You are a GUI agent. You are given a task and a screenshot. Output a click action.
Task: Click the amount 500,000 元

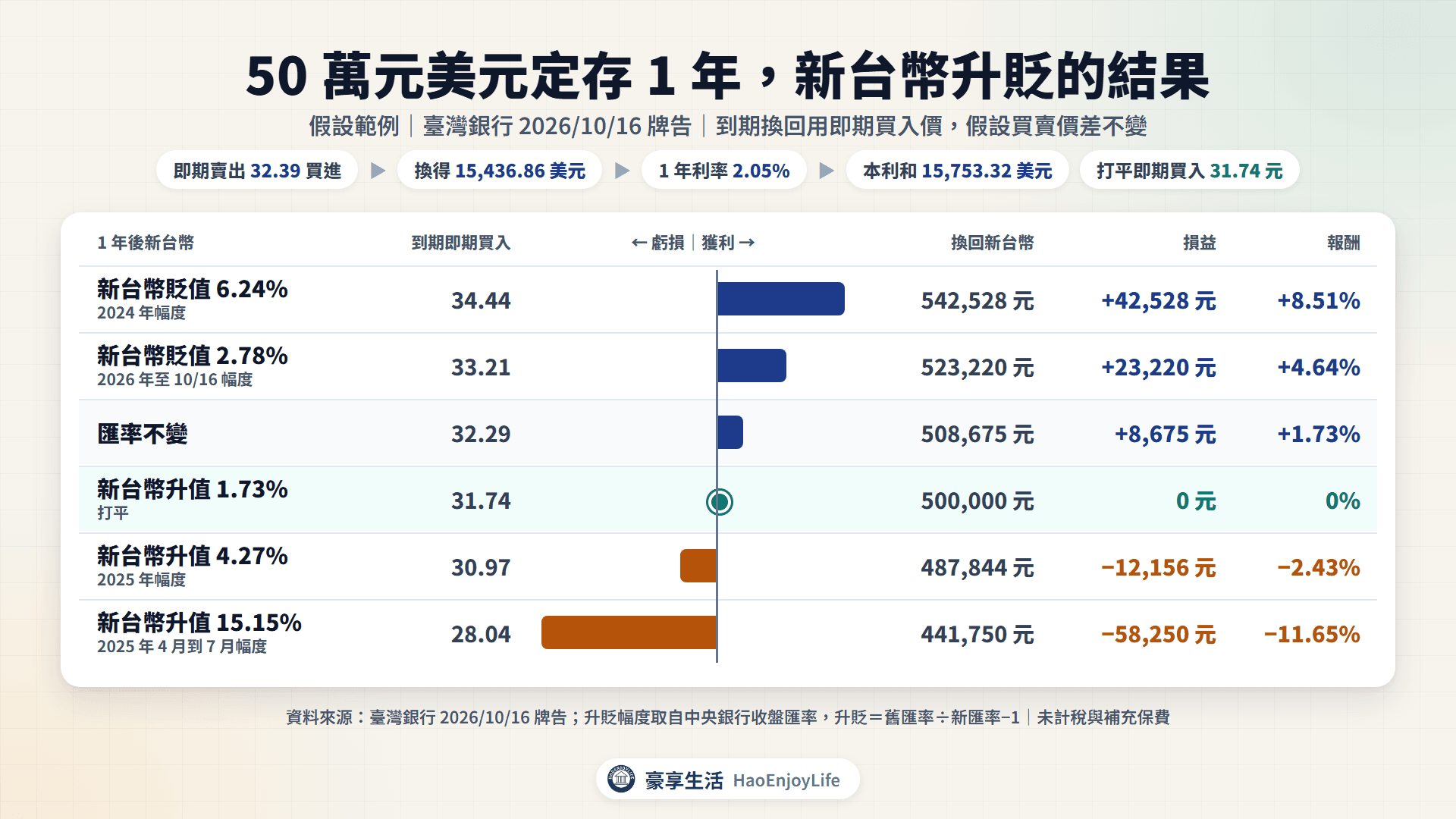[977, 501]
